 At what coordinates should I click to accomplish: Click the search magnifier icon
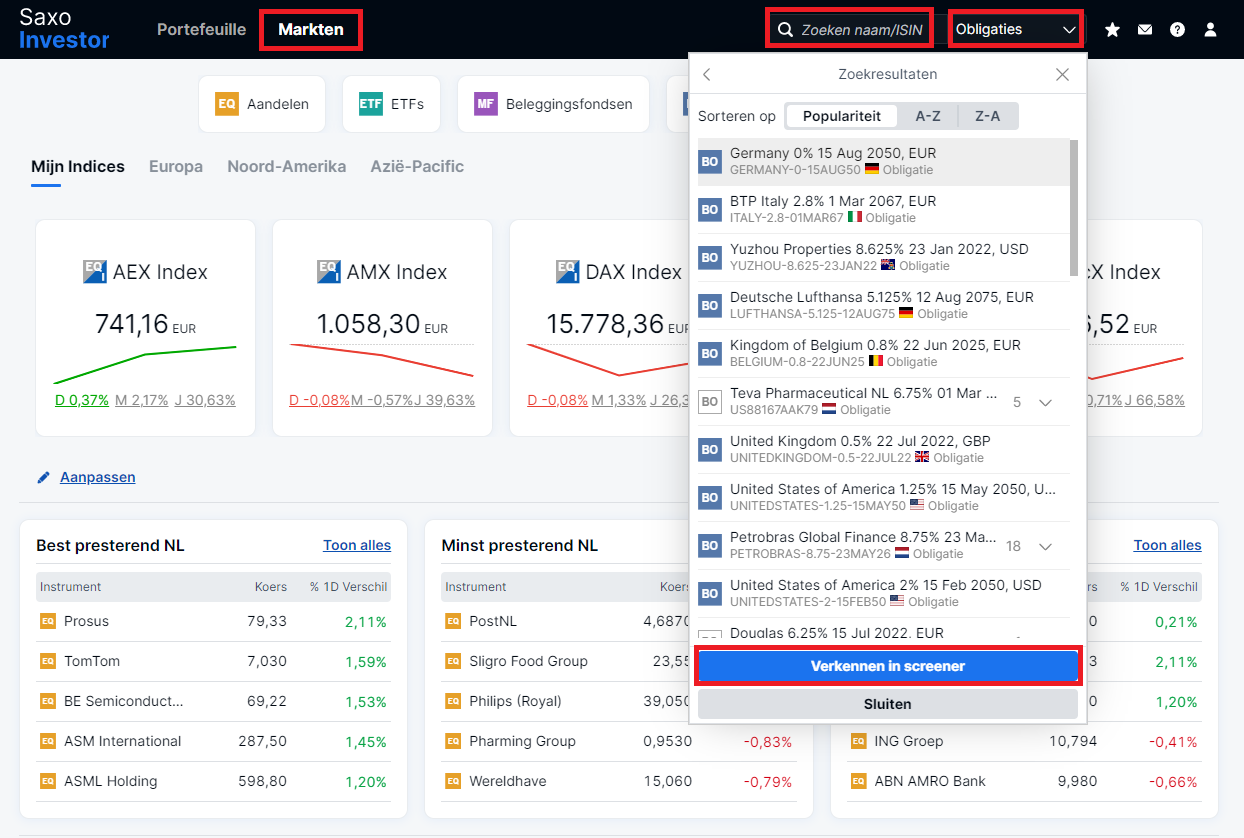point(786,30)
